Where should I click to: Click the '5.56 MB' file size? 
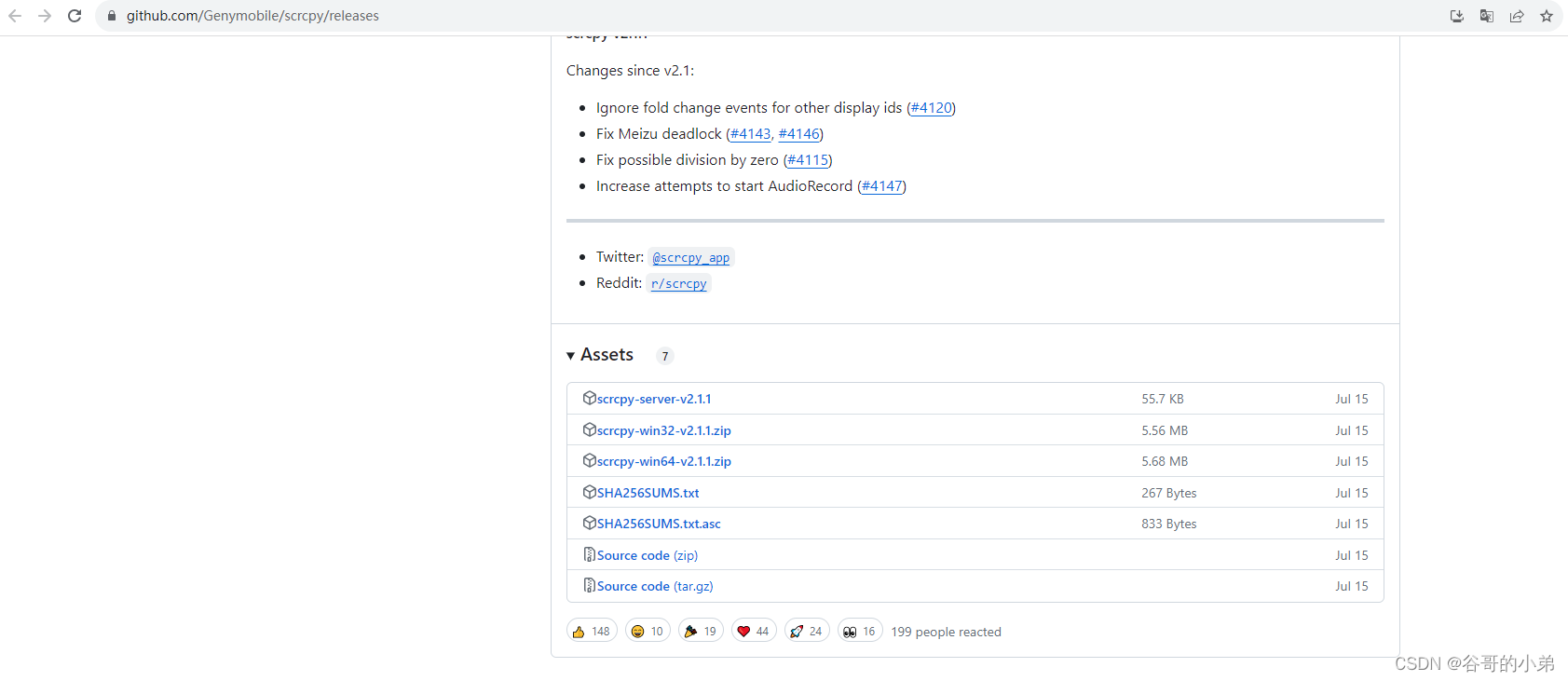pos(1165,430)
